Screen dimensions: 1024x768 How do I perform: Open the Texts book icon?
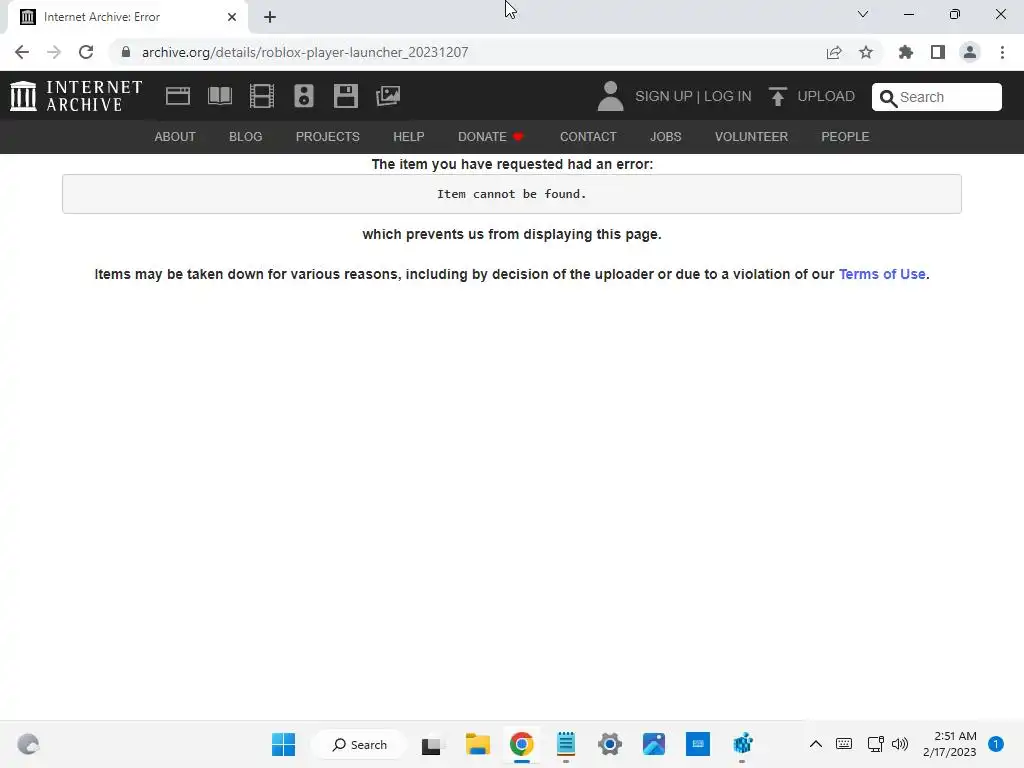tap(219, 96)
